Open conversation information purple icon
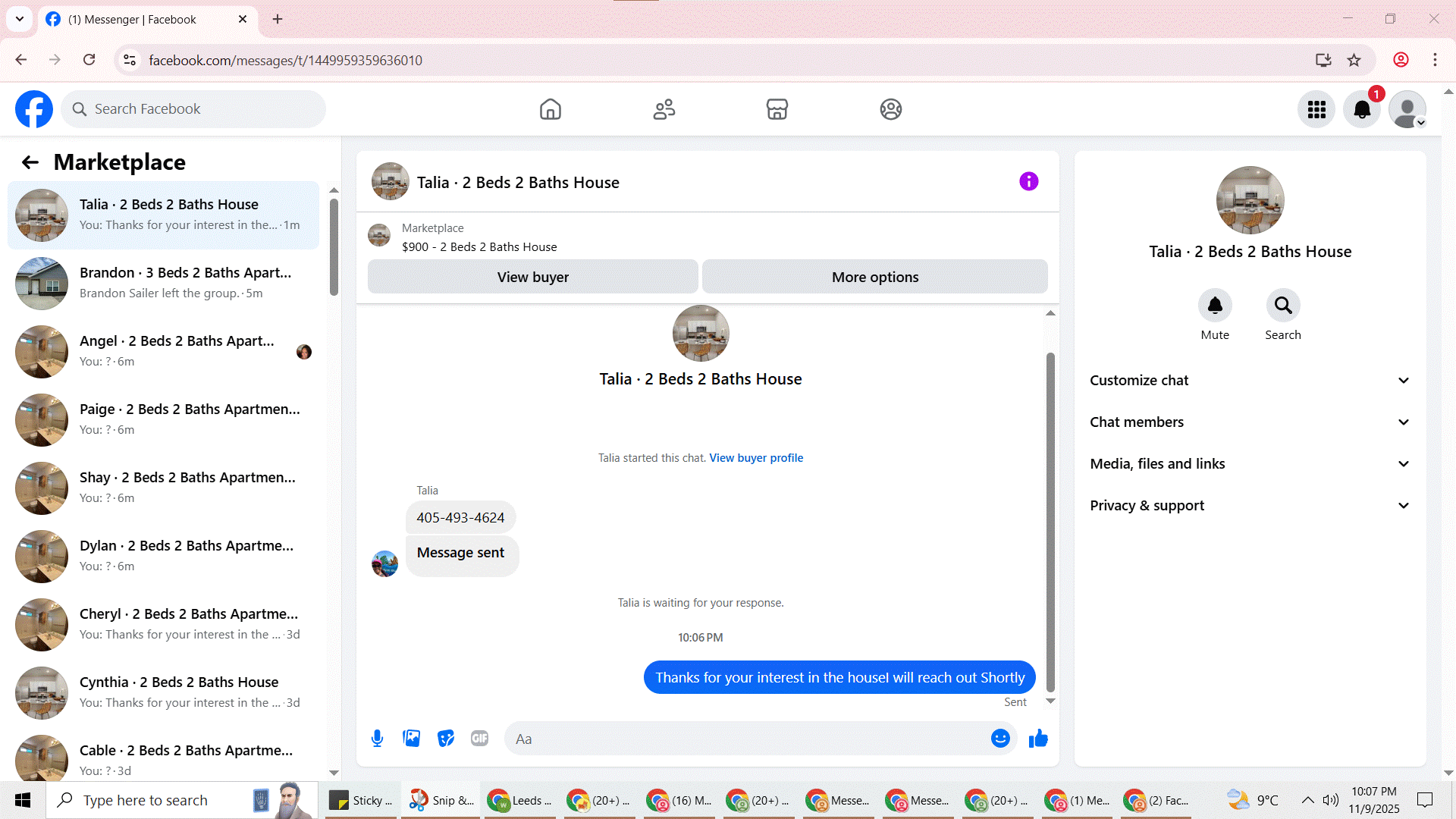The image size is (1456, 819). click(1029, 181)
